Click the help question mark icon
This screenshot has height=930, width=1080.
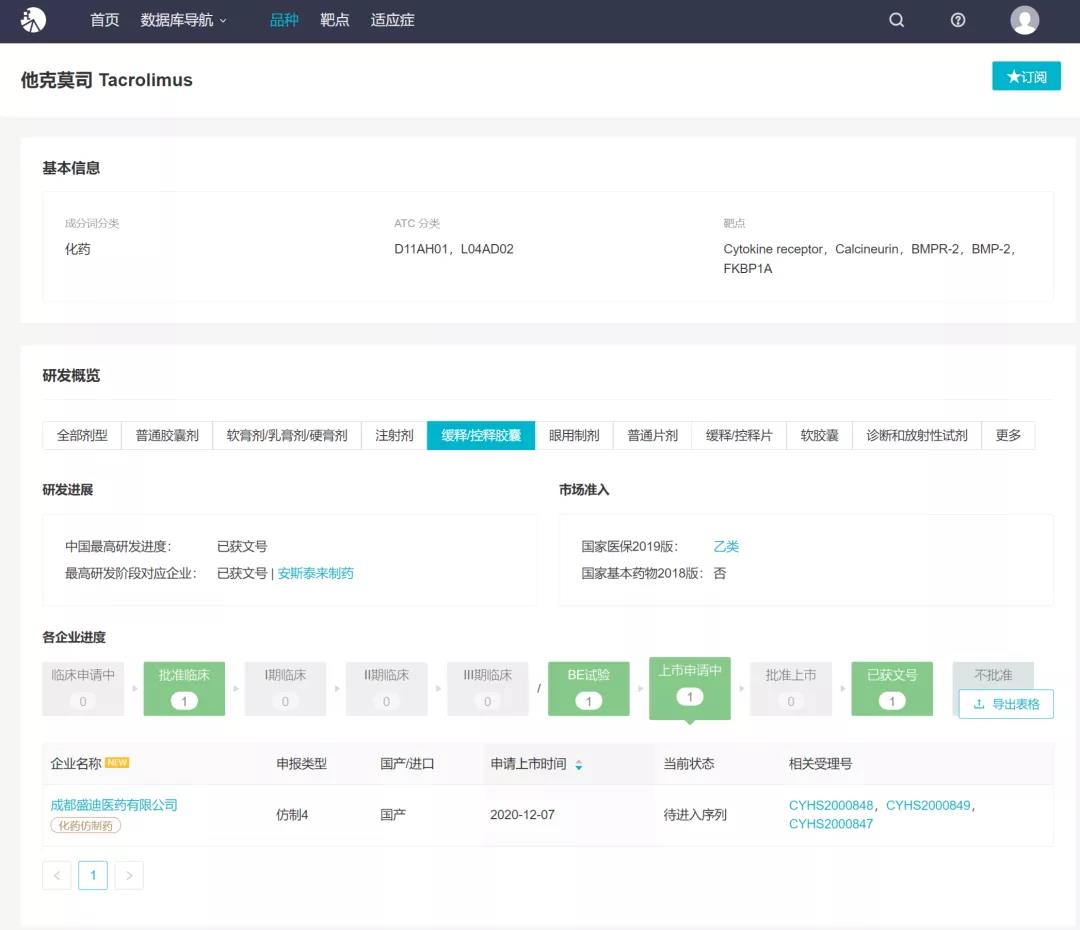click(958, 20)
